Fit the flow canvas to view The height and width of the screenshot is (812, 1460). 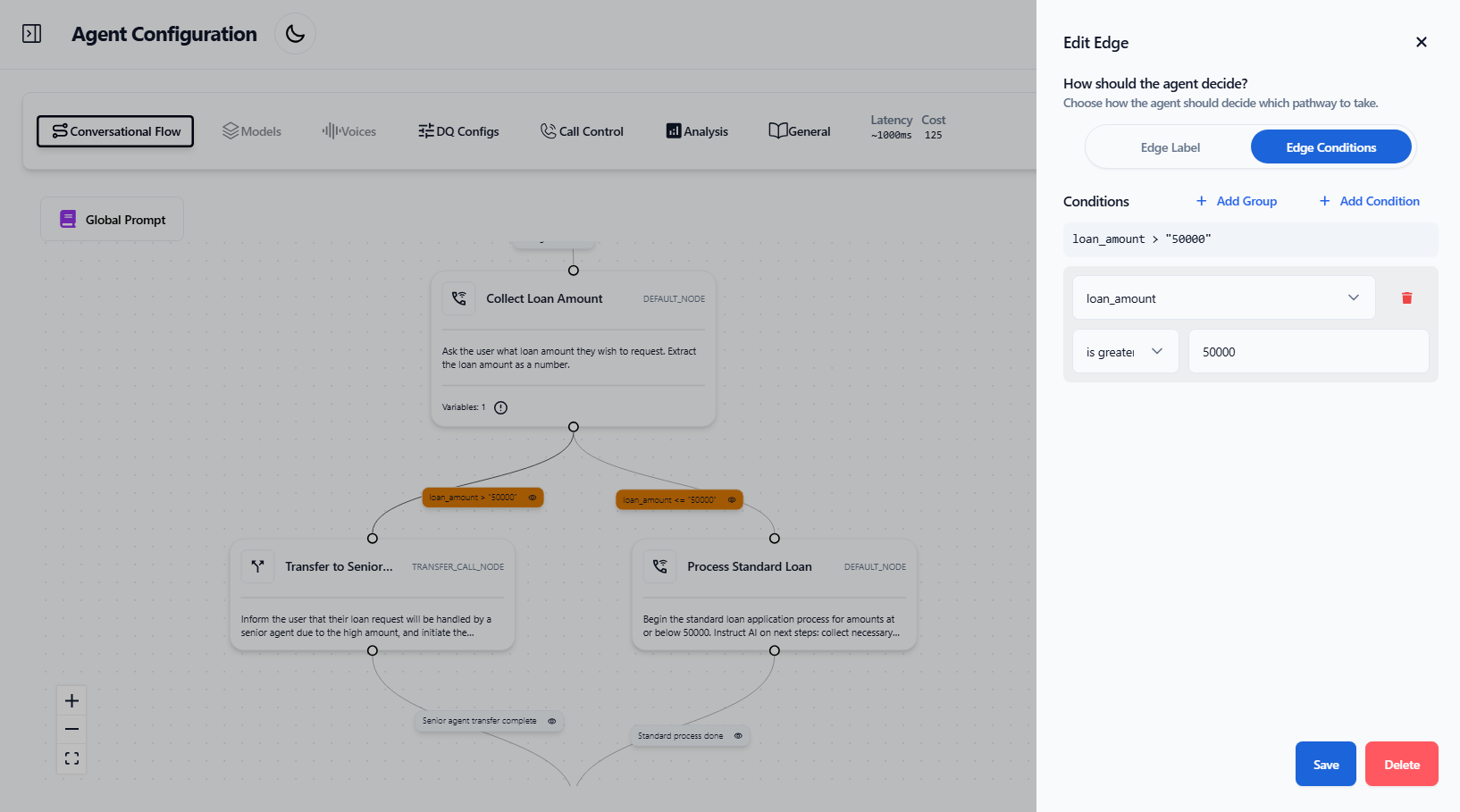72,758
